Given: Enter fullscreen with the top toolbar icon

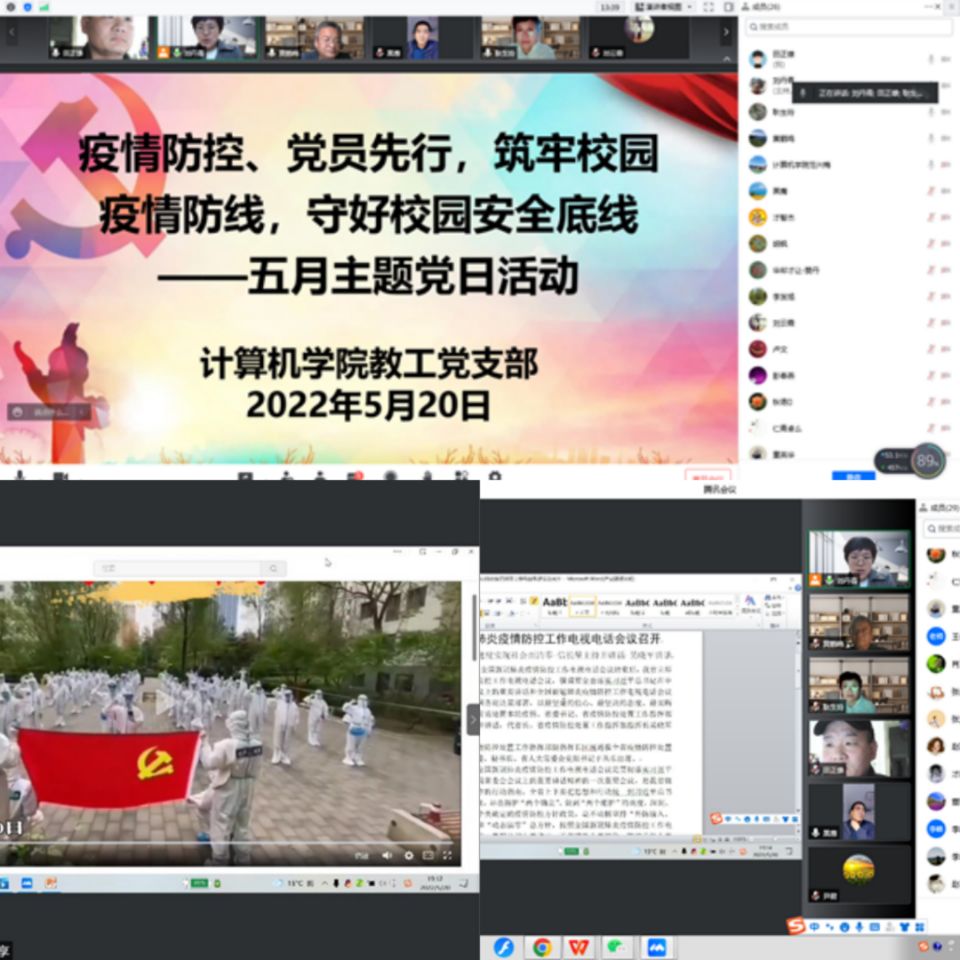Looking at the screenshot, I should (708, 7).
